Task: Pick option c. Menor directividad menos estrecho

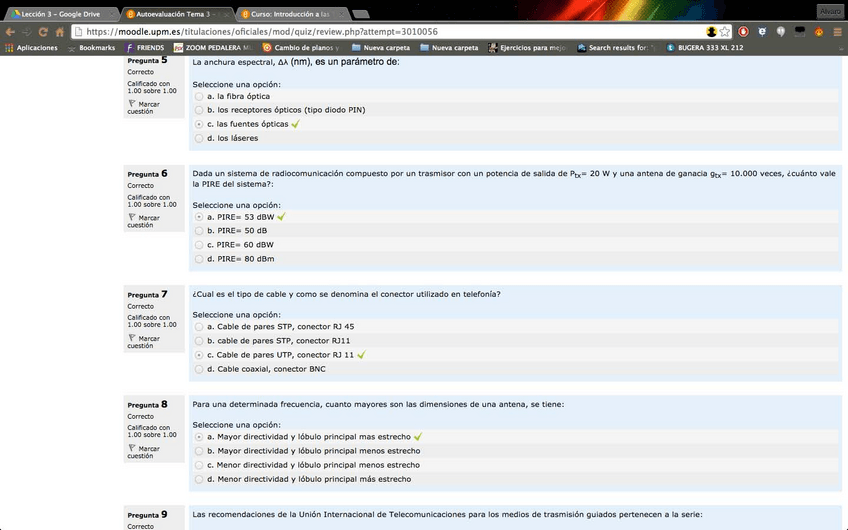Action: tap(199, 465)
